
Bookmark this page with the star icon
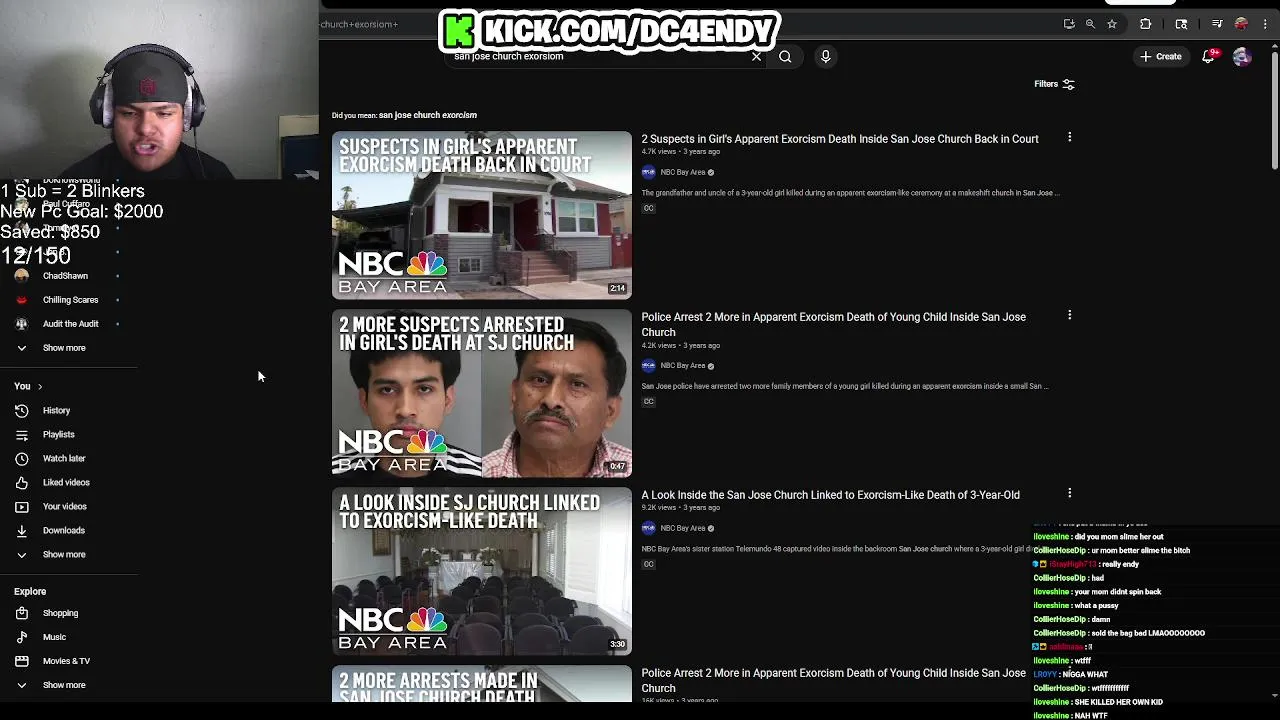click(1112, 24)
